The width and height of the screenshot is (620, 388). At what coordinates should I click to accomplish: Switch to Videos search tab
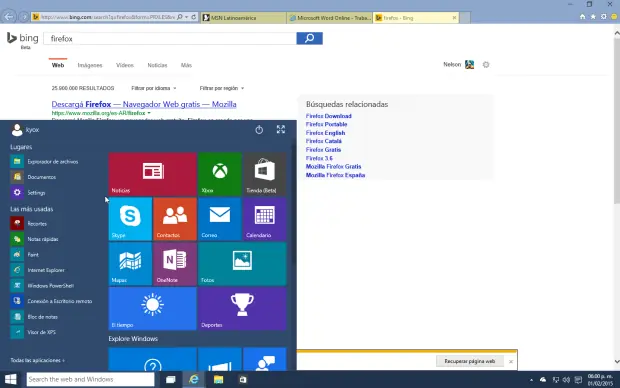pyautogui.click(x=125, y=65)
